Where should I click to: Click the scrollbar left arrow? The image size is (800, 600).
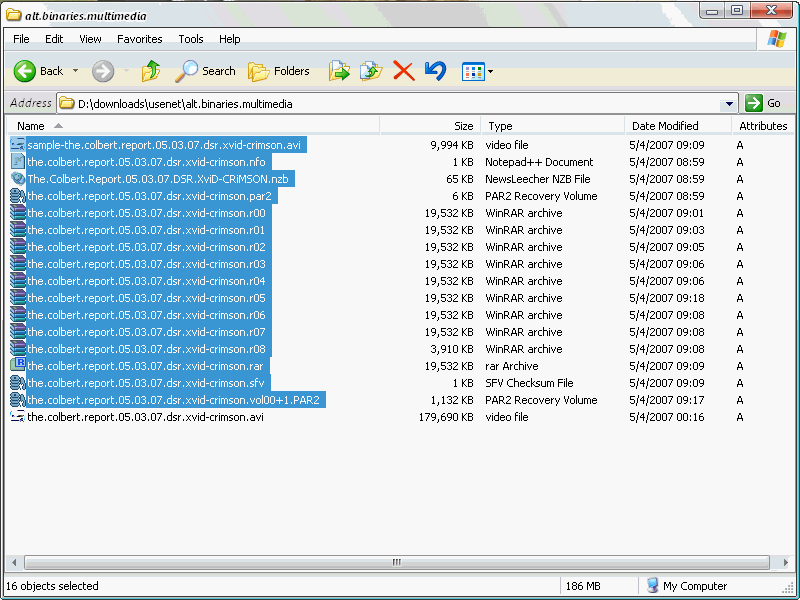pyautogui.click(x=14, y=562)
